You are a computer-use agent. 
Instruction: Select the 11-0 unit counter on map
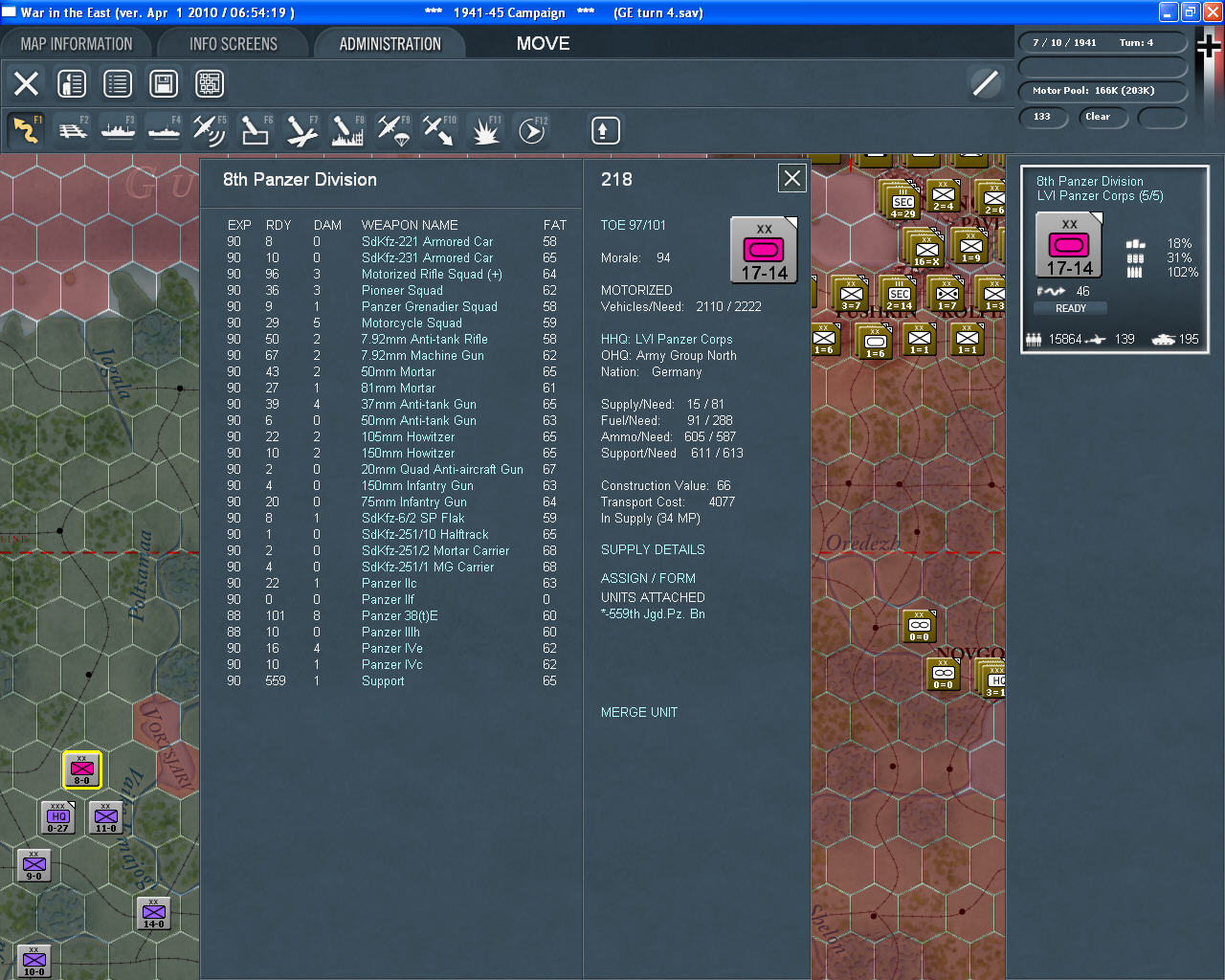pyautogui.click(x=106, y=817)
